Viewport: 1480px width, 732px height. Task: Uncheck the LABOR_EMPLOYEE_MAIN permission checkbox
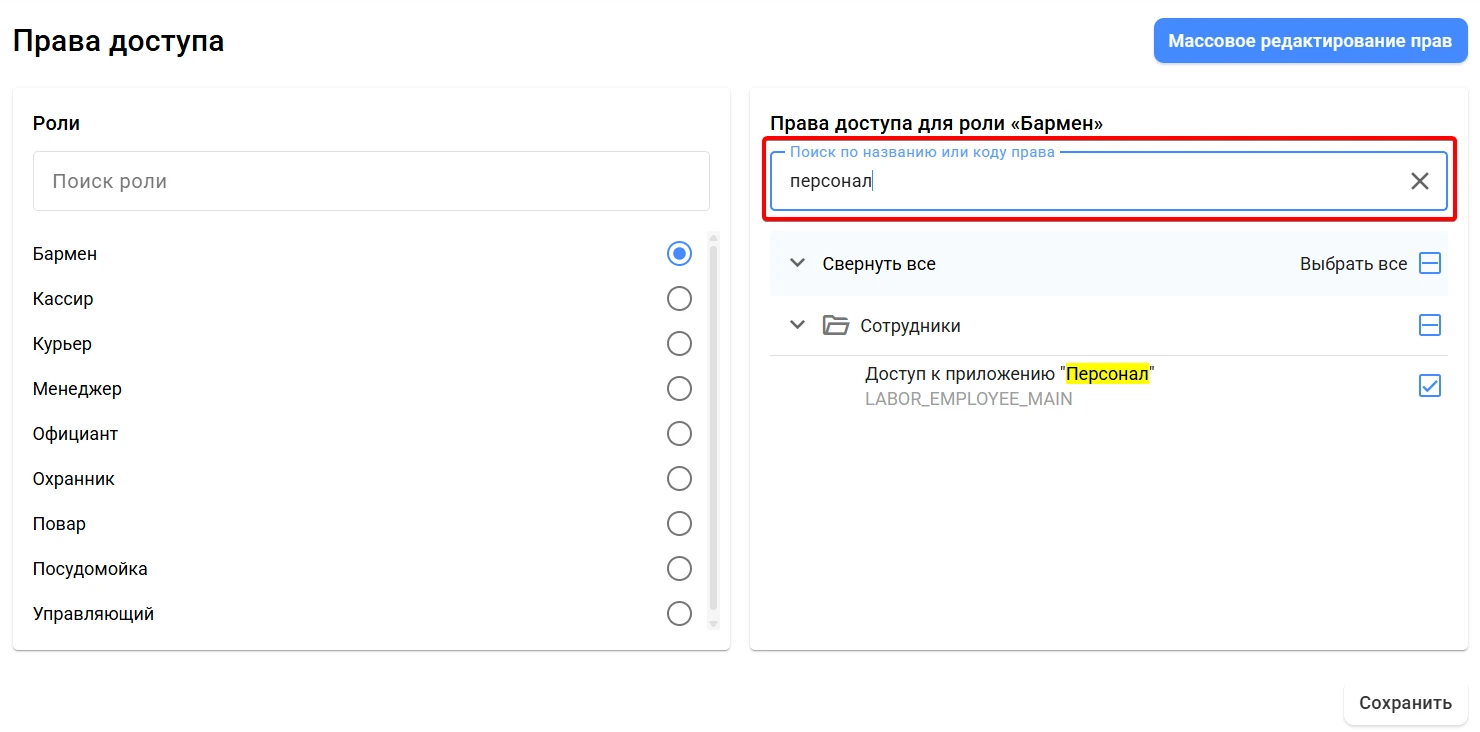tap(1430, 386)
